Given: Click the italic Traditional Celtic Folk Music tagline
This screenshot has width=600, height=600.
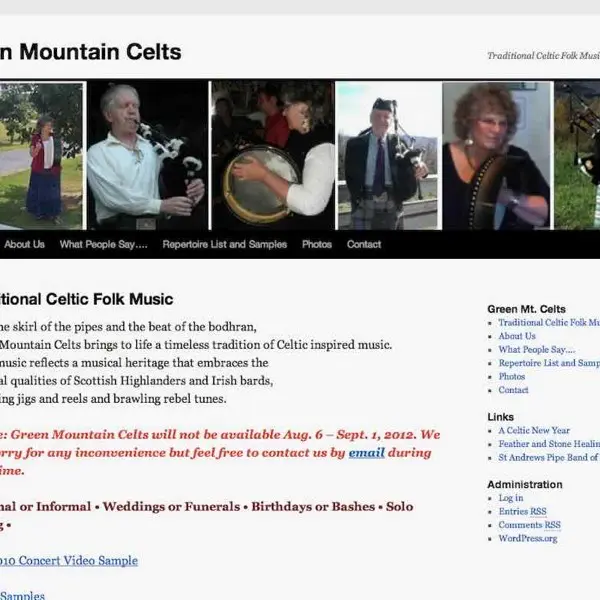Looking at the screenshot, I should click(543, 56).
